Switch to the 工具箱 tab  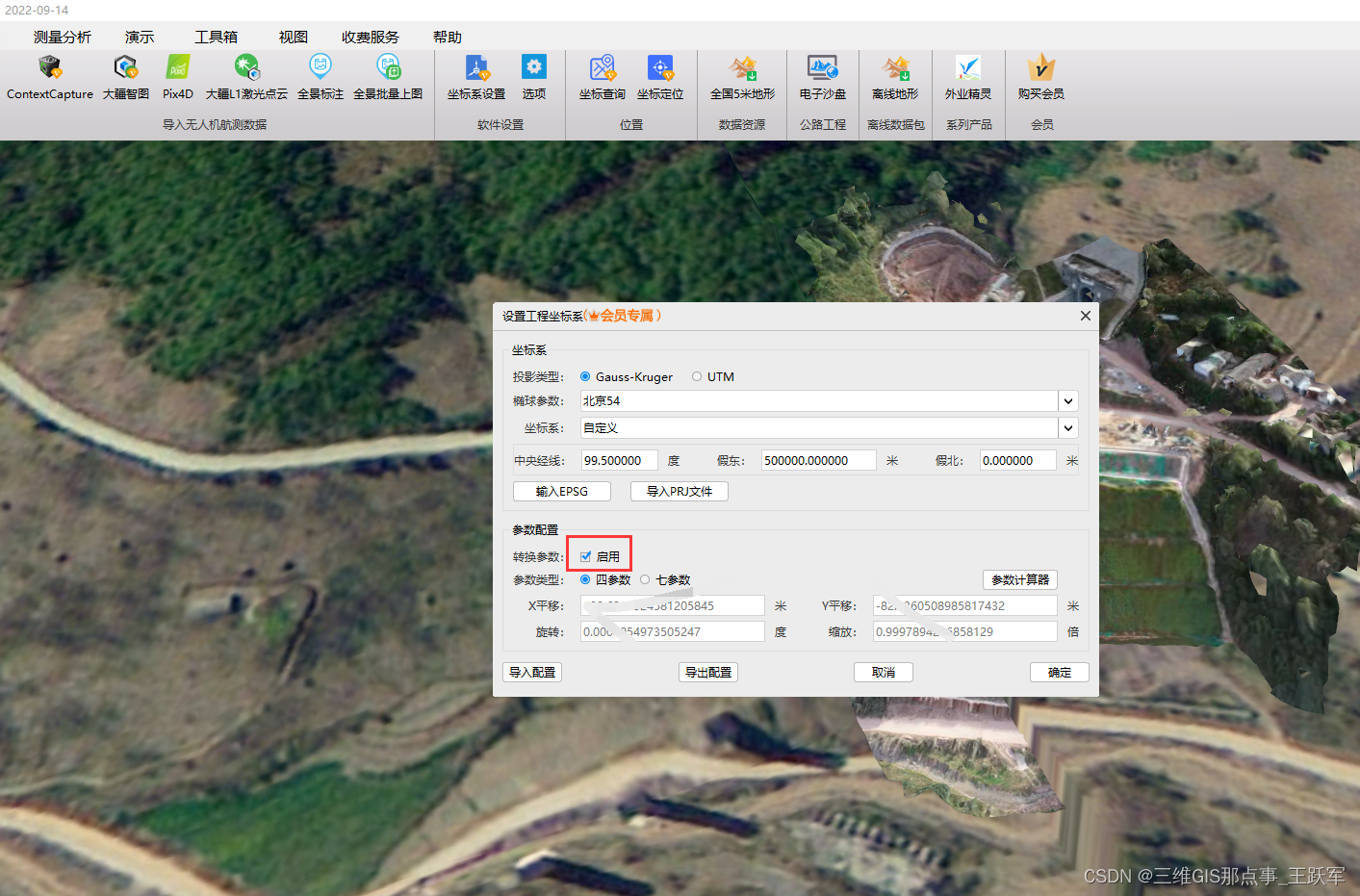216,37
